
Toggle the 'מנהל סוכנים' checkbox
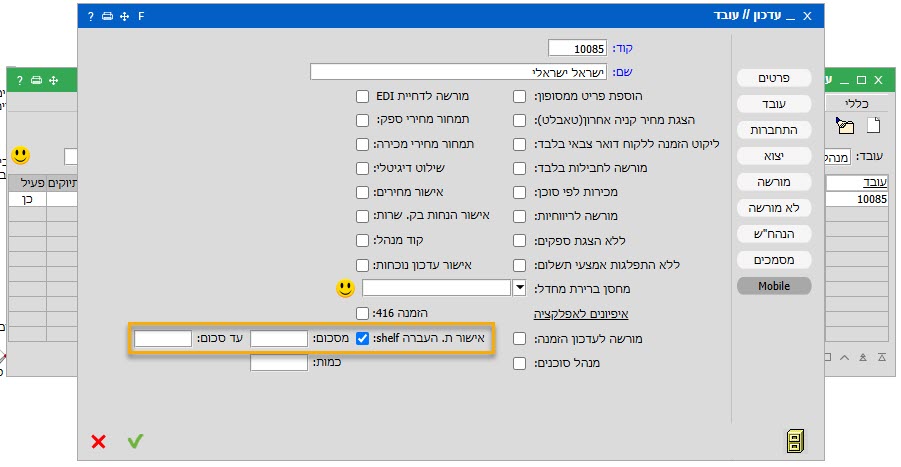(x=519, y=363)
